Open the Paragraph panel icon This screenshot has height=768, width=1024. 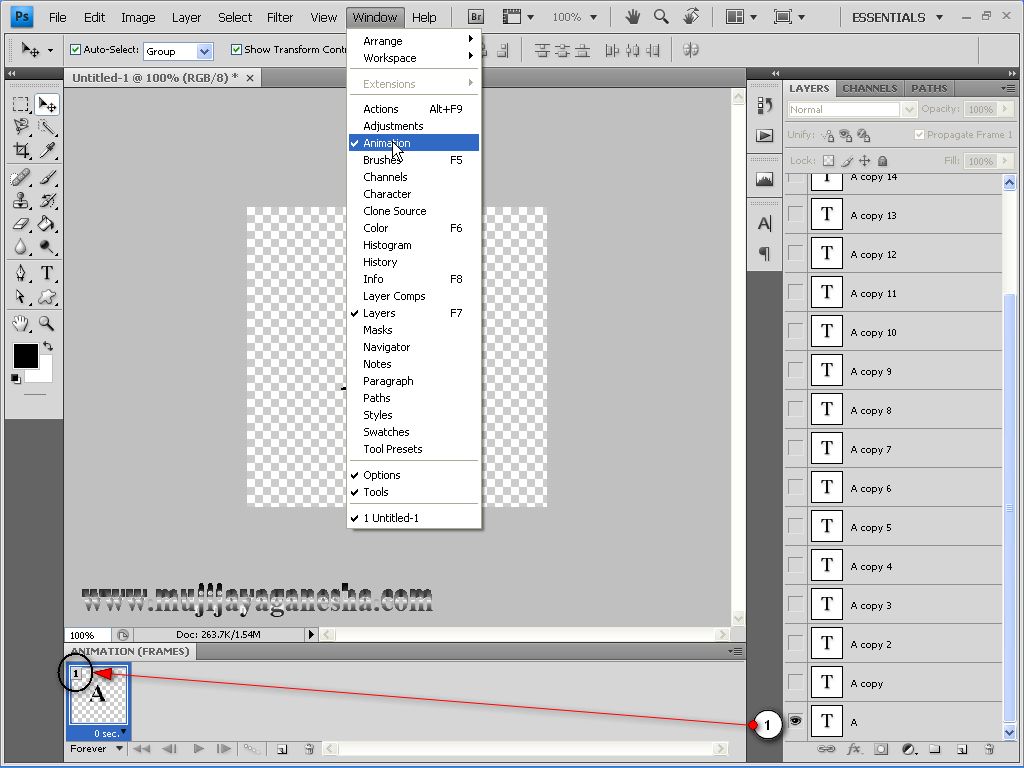[x=765, y=253]
